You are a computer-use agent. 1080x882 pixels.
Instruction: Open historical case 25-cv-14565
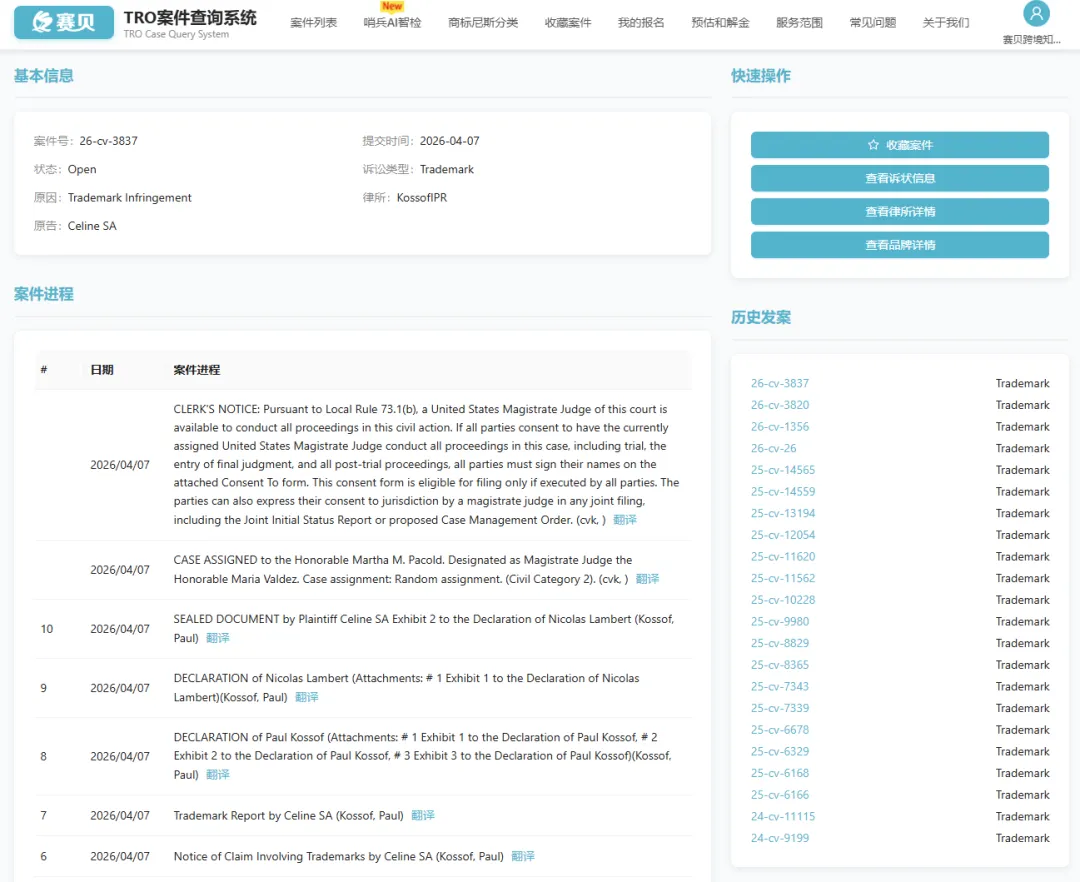coord(783,470)
